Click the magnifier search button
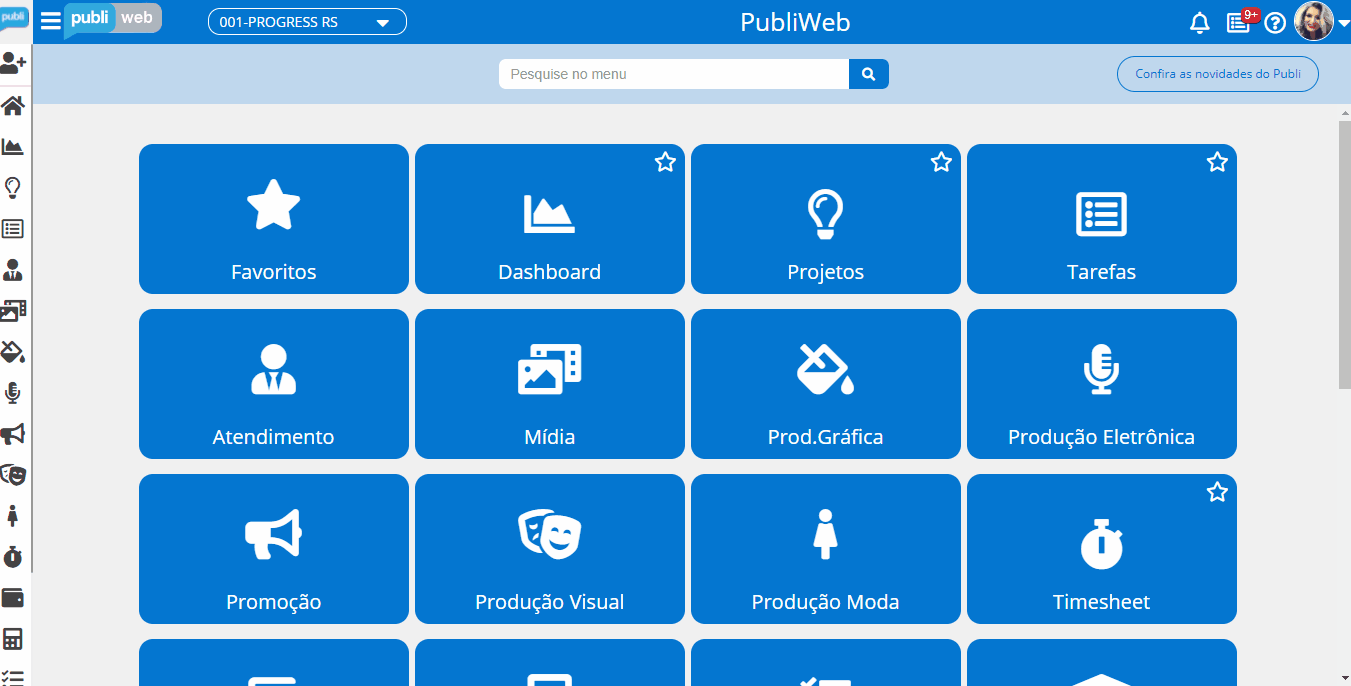 869,74
